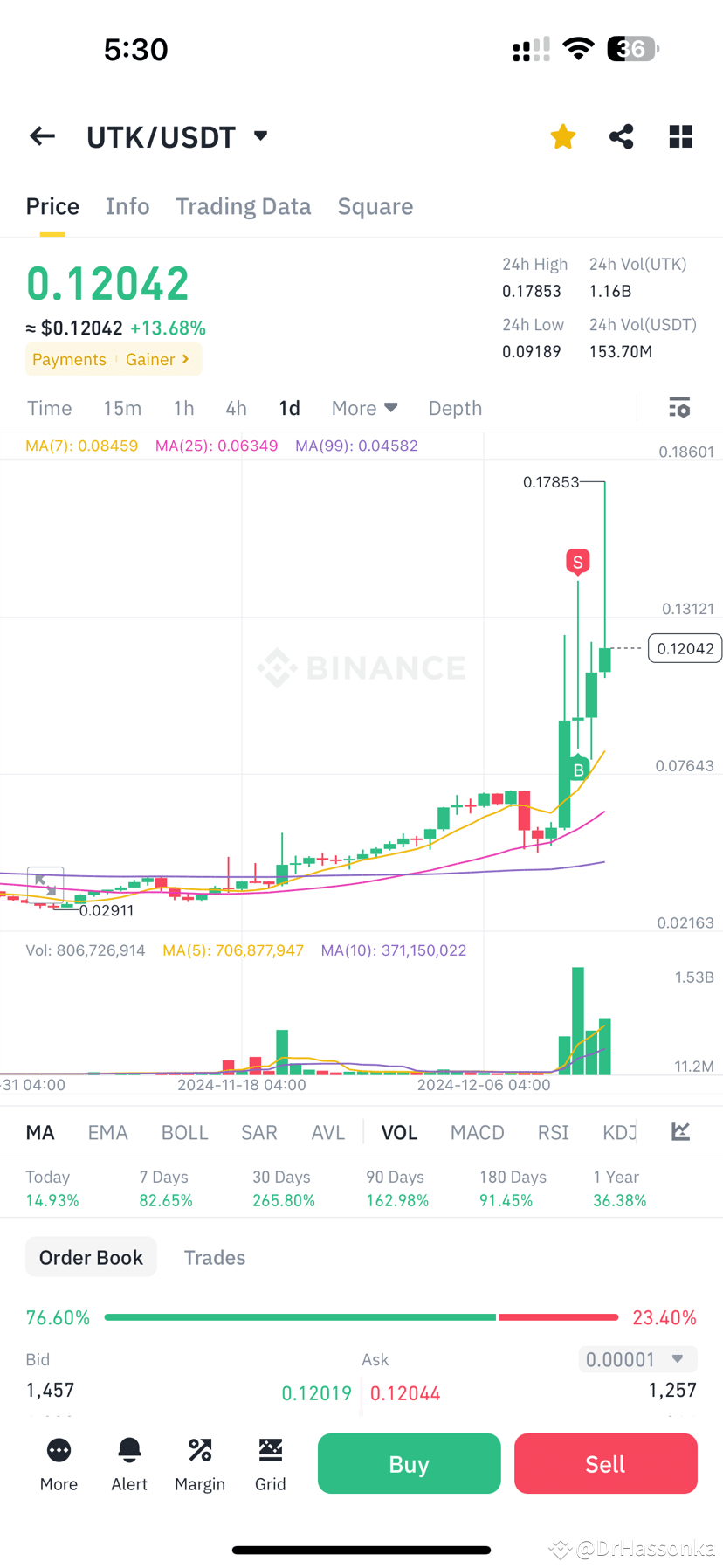The image size is (723, 1568).
Task: Enable the MACD indicator
Action: (477, 1133)
